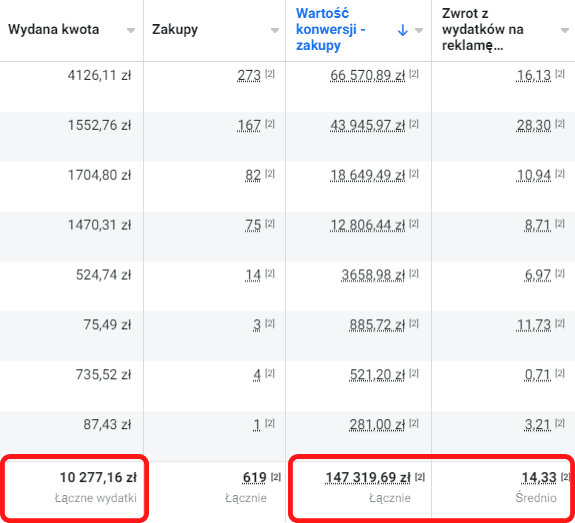Click footnote [2] beside 167 purchases
575x523 pixels.
(x=270, y=124)
